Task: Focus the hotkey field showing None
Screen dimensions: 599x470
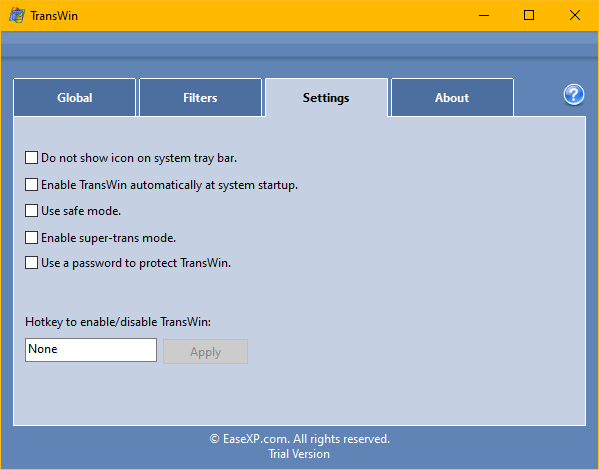Action: coord(91,350)
